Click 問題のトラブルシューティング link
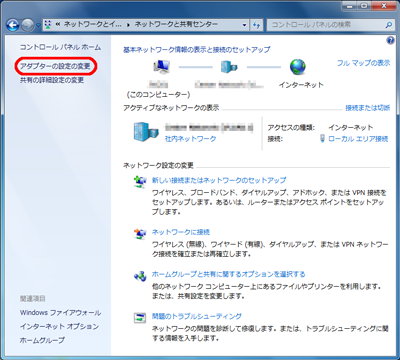 coord(197,316)
